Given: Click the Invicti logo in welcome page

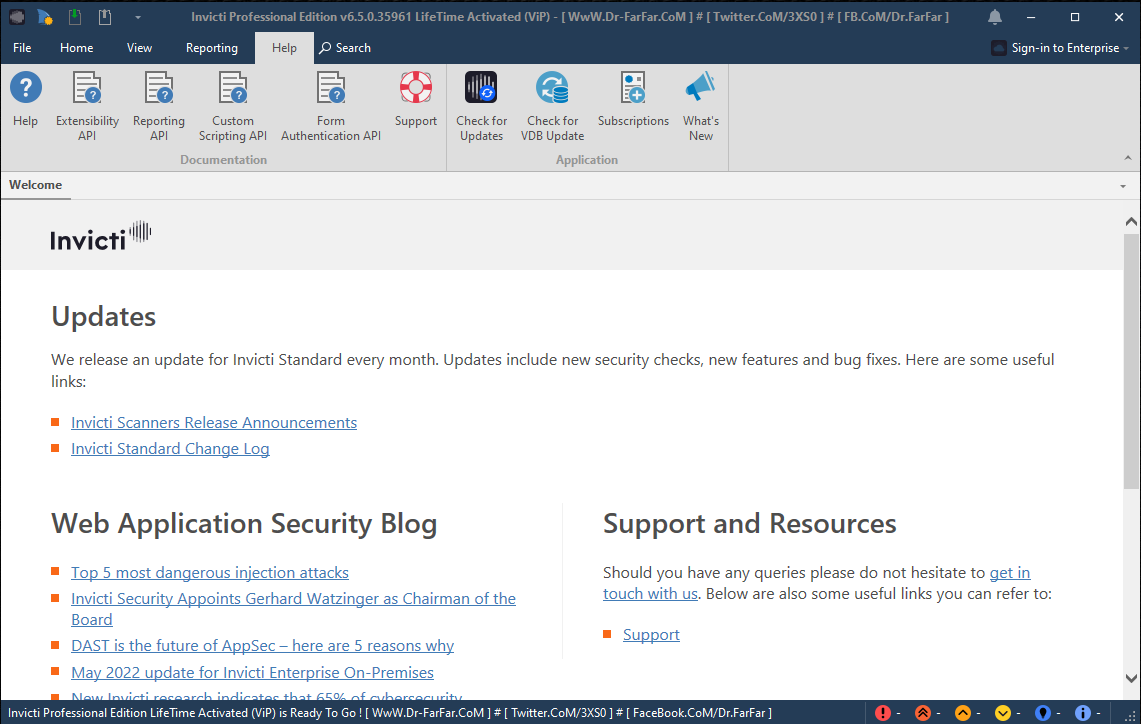Looking at the screenshot, I should coord(100,236).
